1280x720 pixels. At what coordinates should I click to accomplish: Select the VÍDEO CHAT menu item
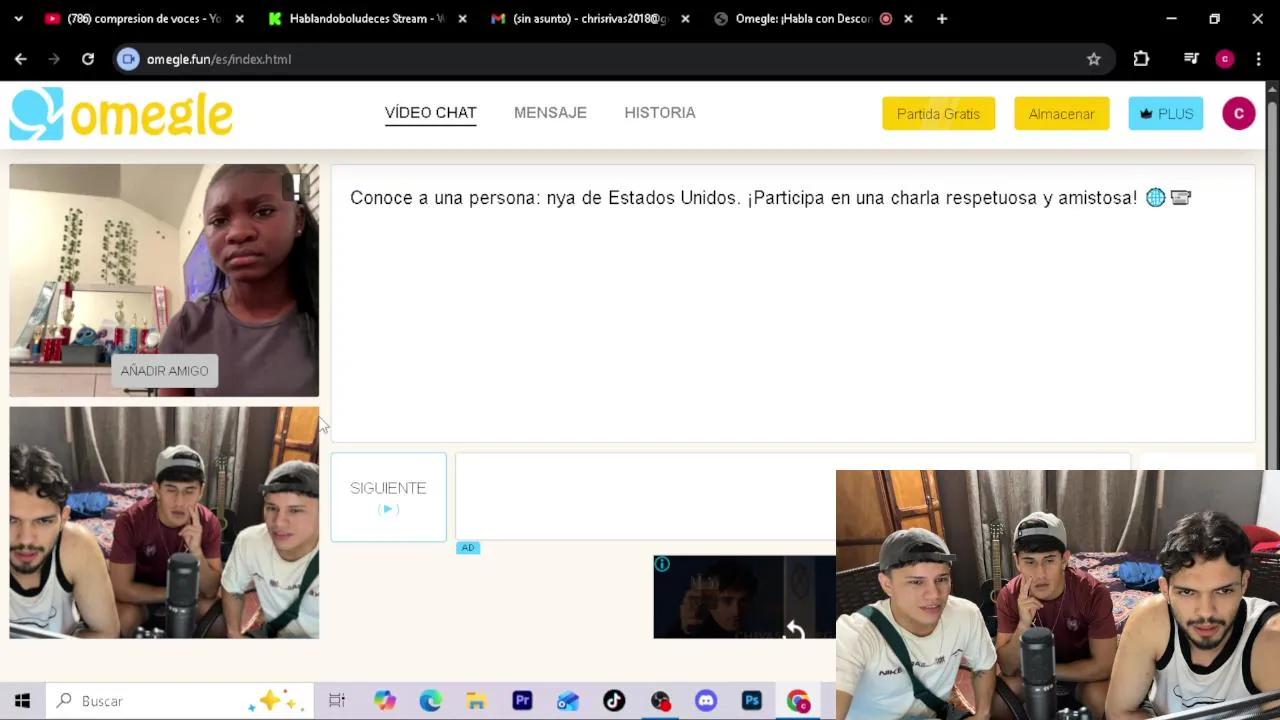[x=430, y=113]
